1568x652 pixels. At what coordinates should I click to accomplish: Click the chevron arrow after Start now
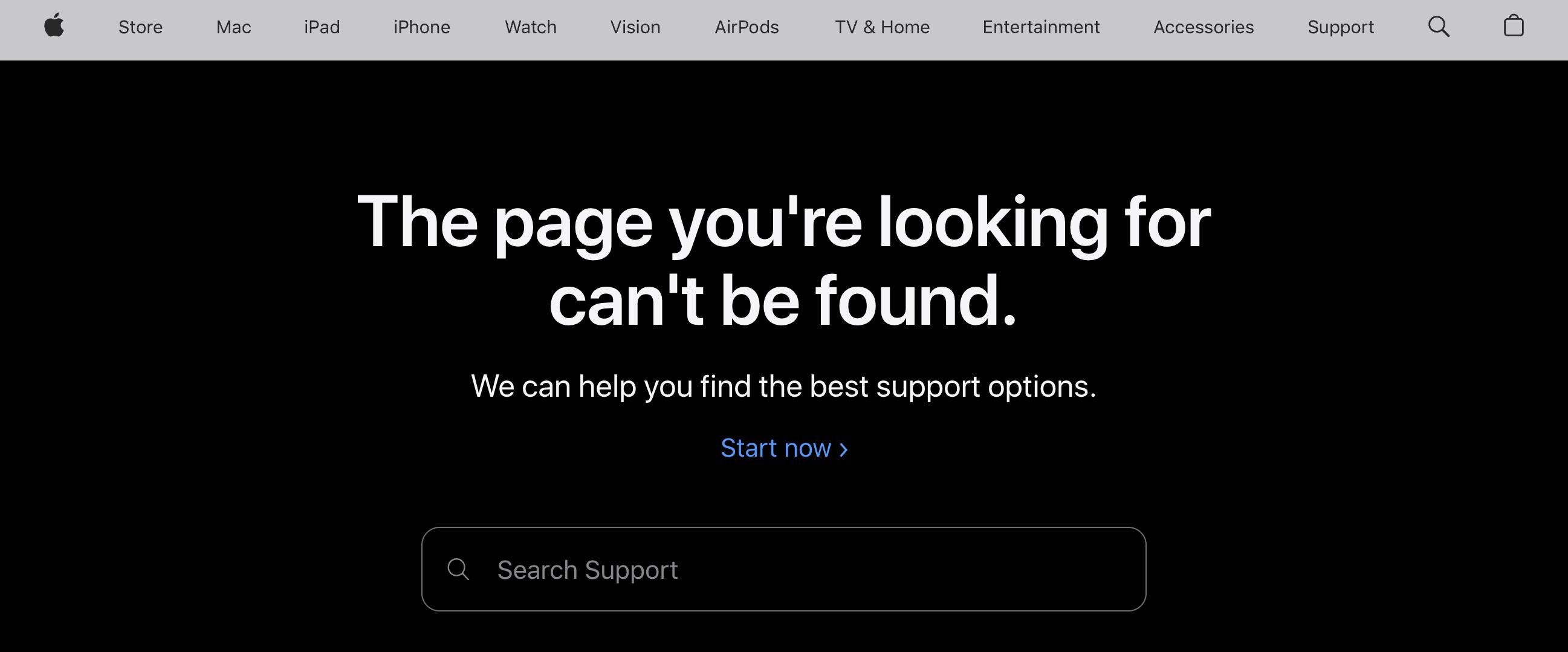[x=843, y=449]
